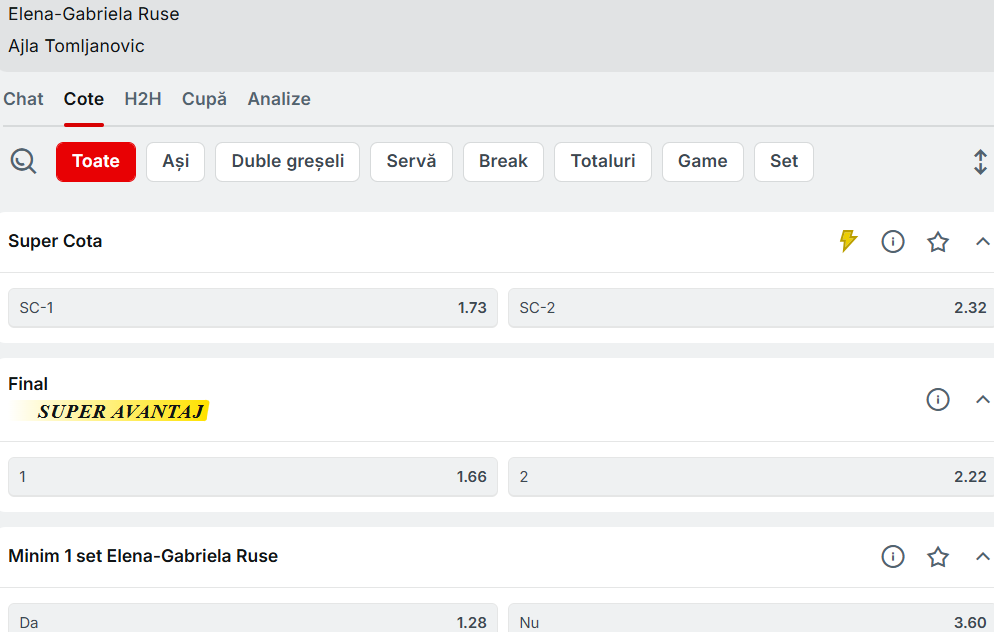Star the Minim 1 set Ruse market
This screenshot has width=994, height=632.
coord(938,556)
